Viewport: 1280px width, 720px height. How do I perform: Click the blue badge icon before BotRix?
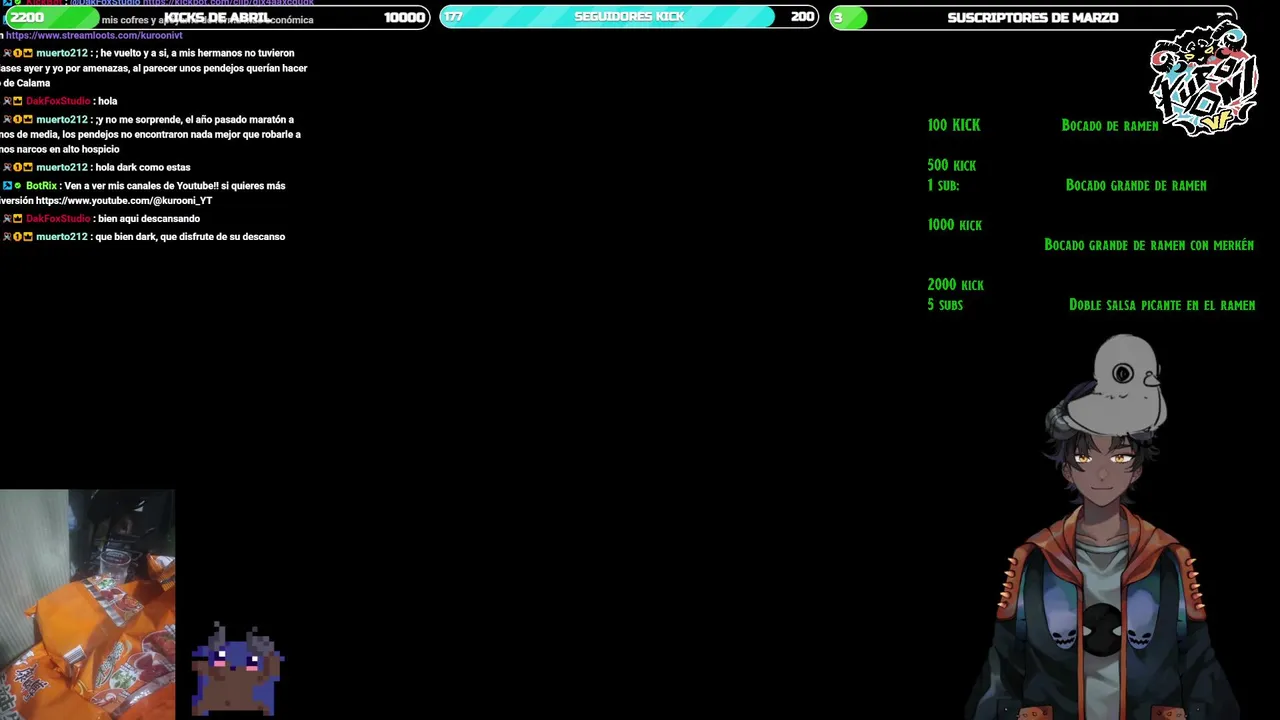pos(7,186)
